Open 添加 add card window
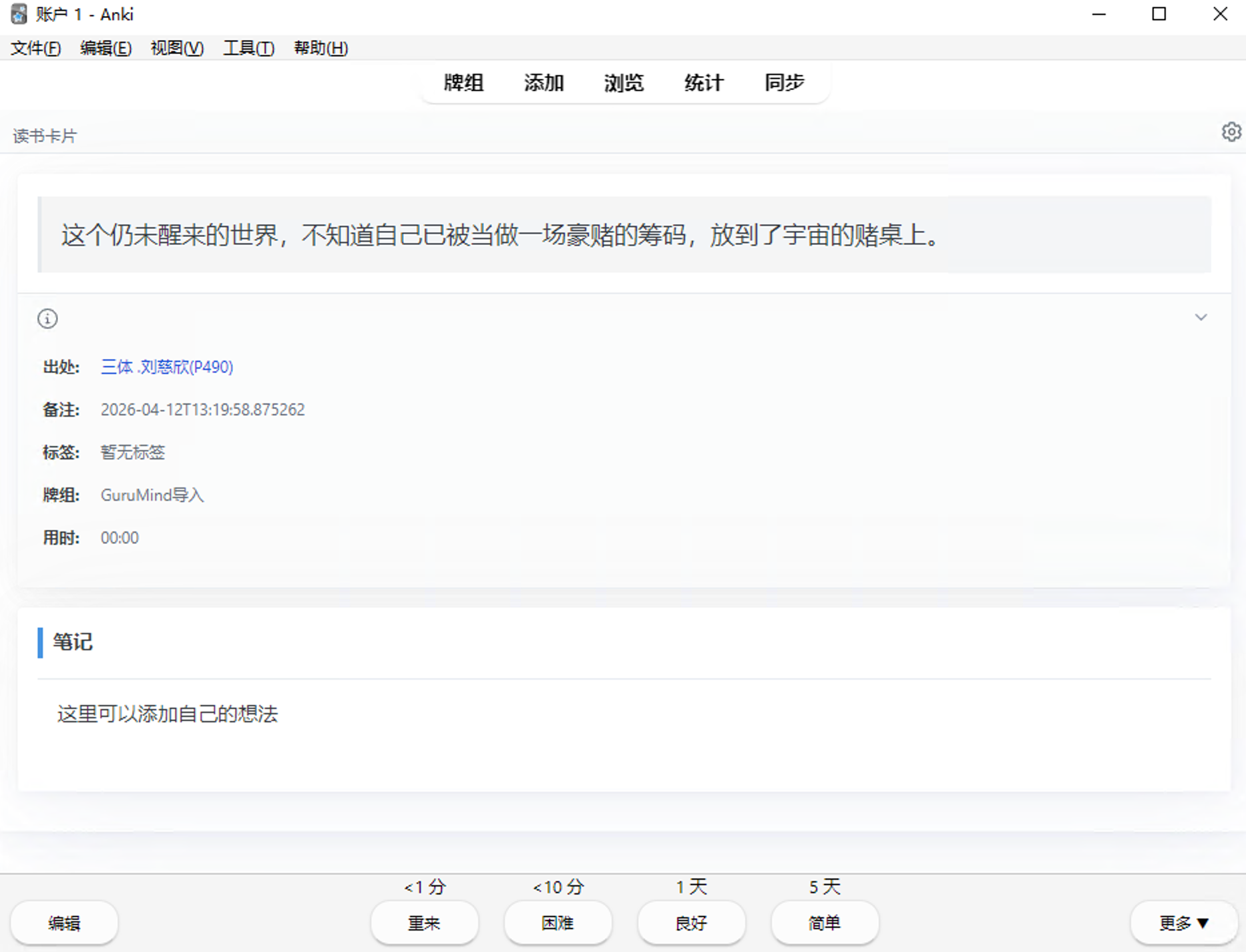Image resolution: width=1246 pixels, height=952 pixels. coord(544,83)
